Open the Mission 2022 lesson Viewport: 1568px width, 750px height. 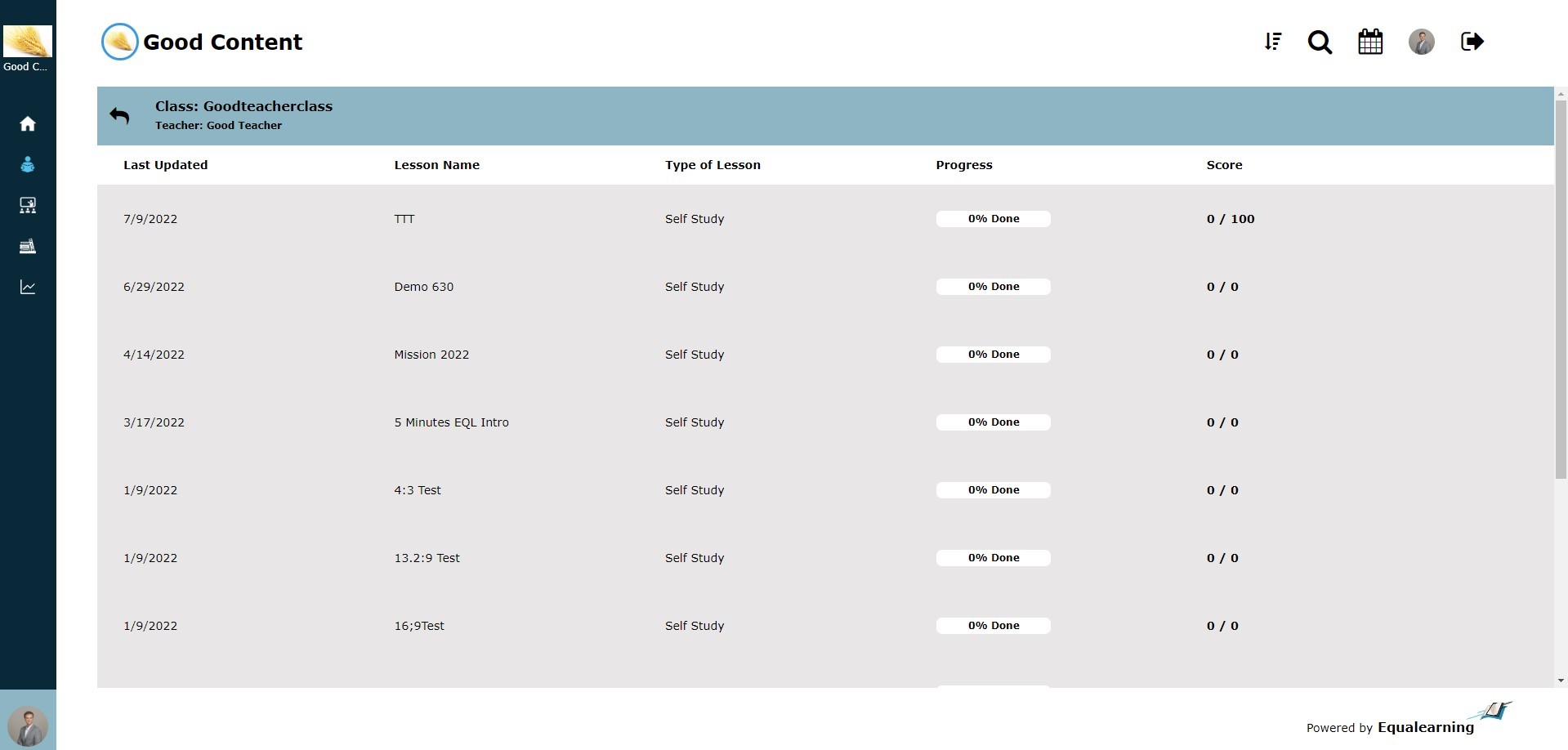[x=431, y=355]
